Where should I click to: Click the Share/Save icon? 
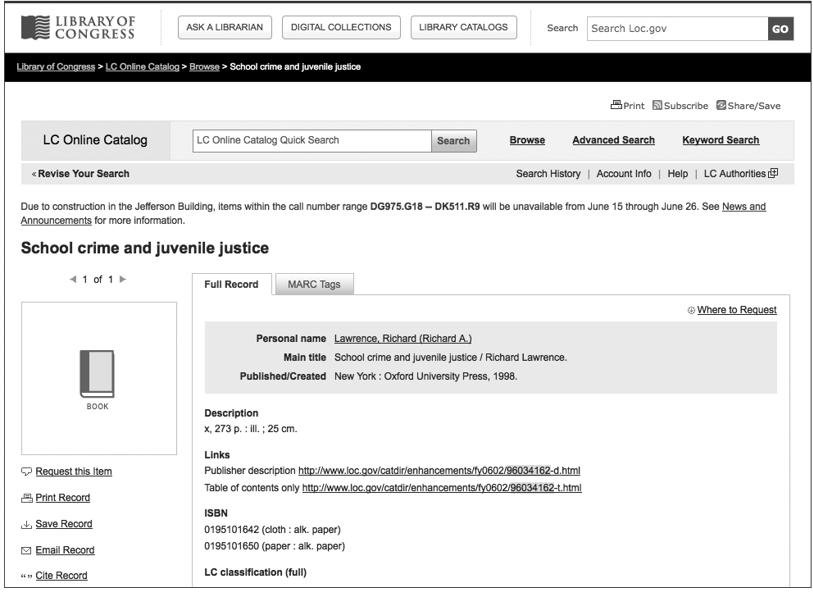click(721, 105)
